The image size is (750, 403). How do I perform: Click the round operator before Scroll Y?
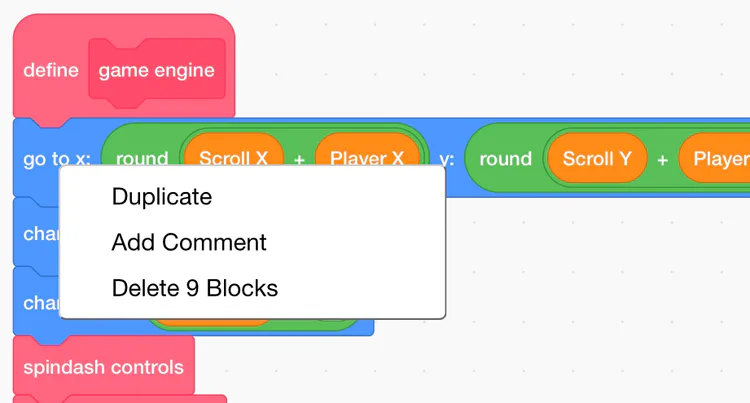coord(505,159)
